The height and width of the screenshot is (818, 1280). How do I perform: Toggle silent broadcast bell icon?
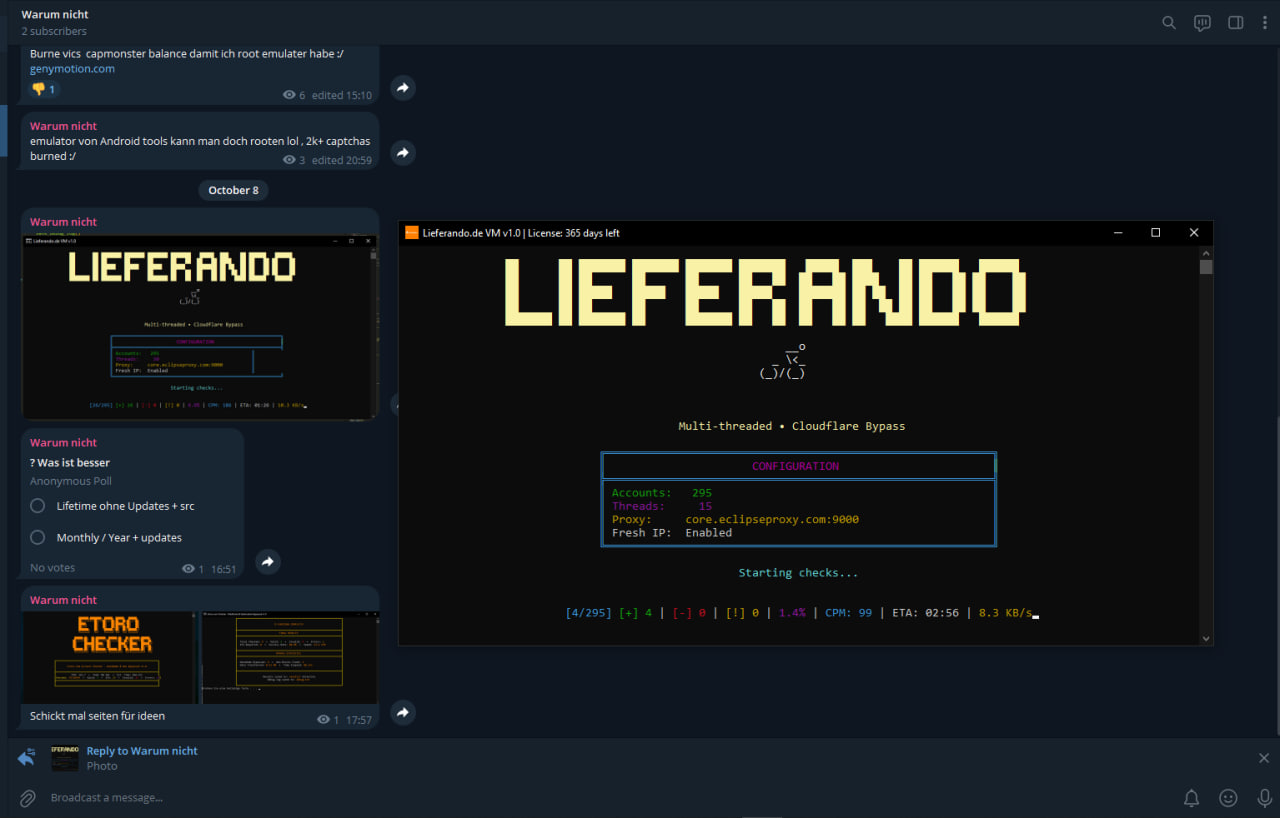[1191, 798]
